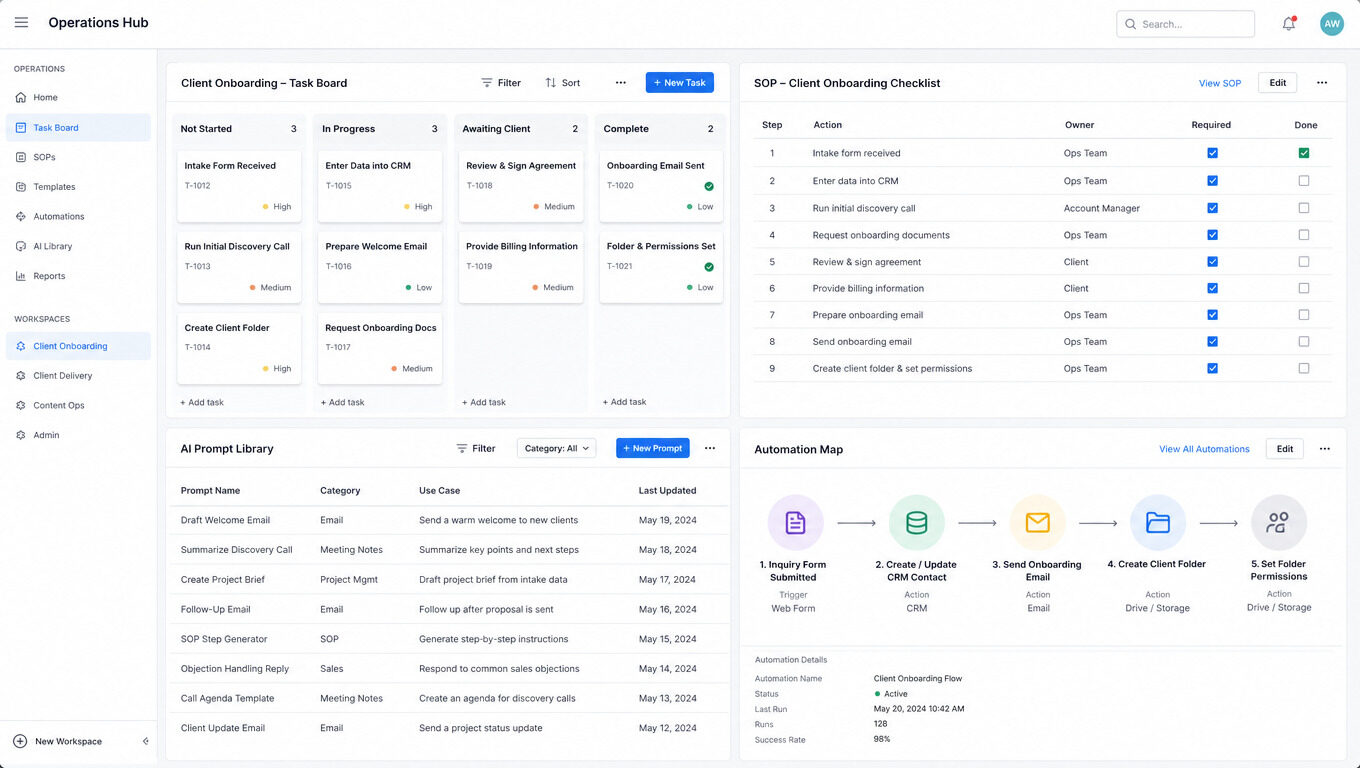
Task: Click the Create / Update CRM Contact node icon
Action: click(x=917, y=522)
